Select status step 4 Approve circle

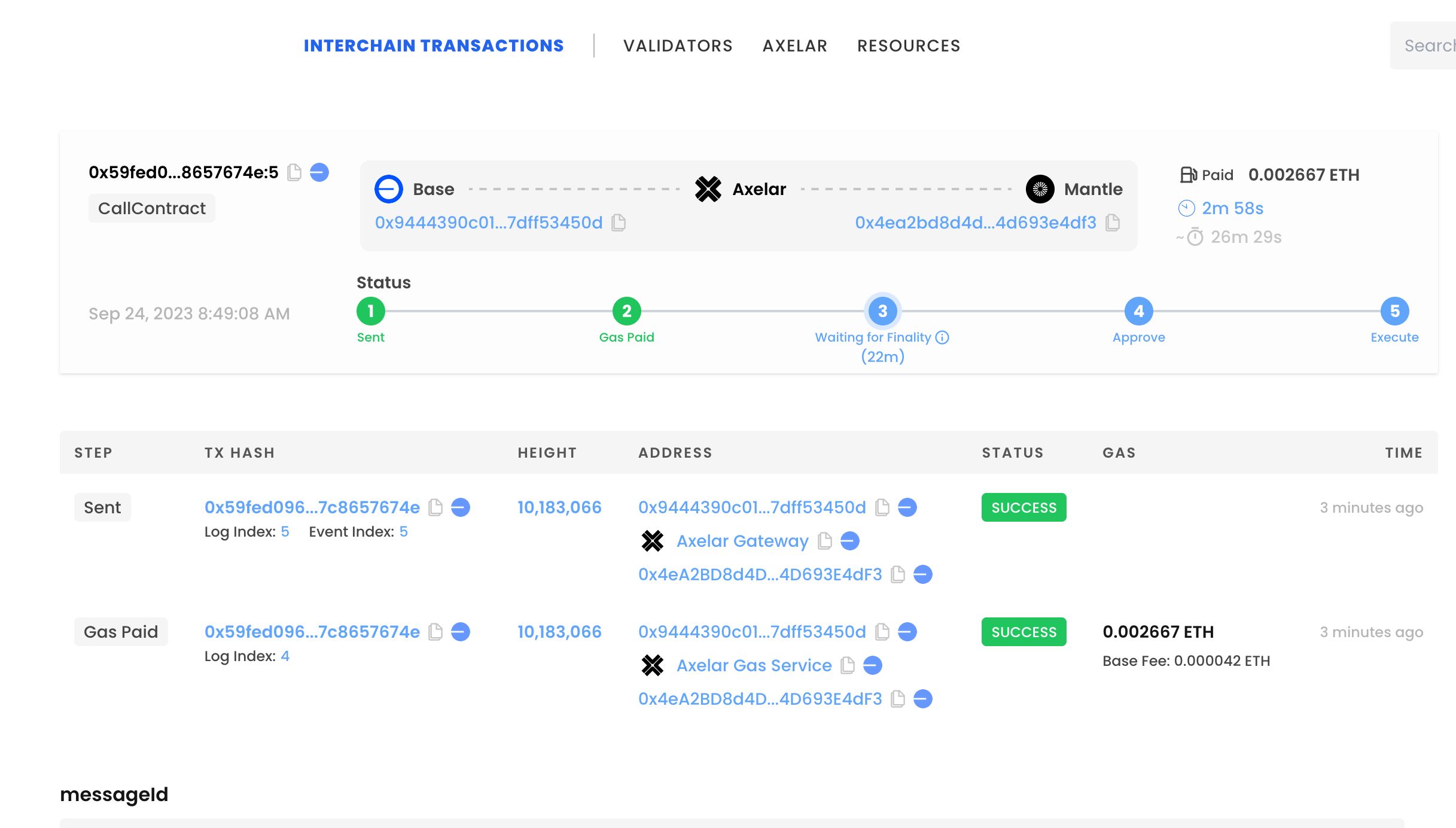pyautogui.click(x=1139, y=311)
